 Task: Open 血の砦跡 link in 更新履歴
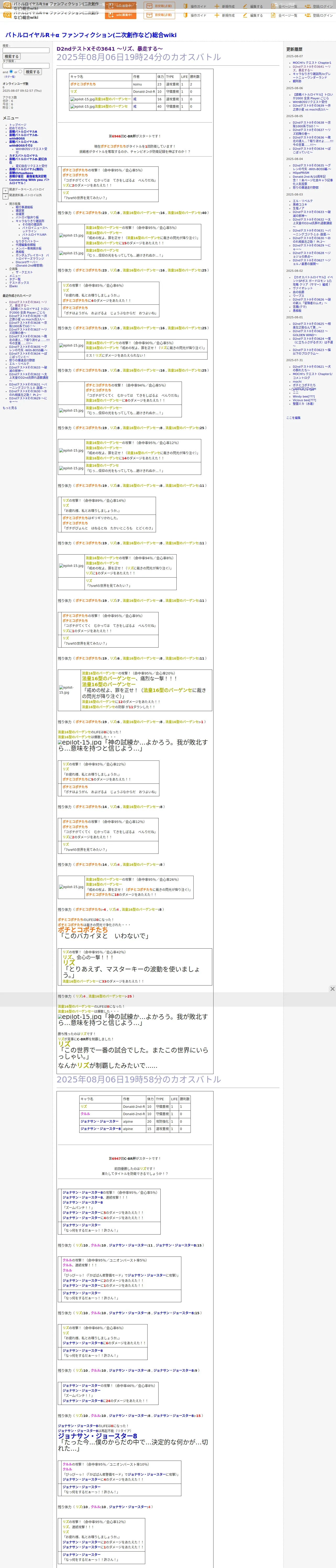click(x=298, y=292)
